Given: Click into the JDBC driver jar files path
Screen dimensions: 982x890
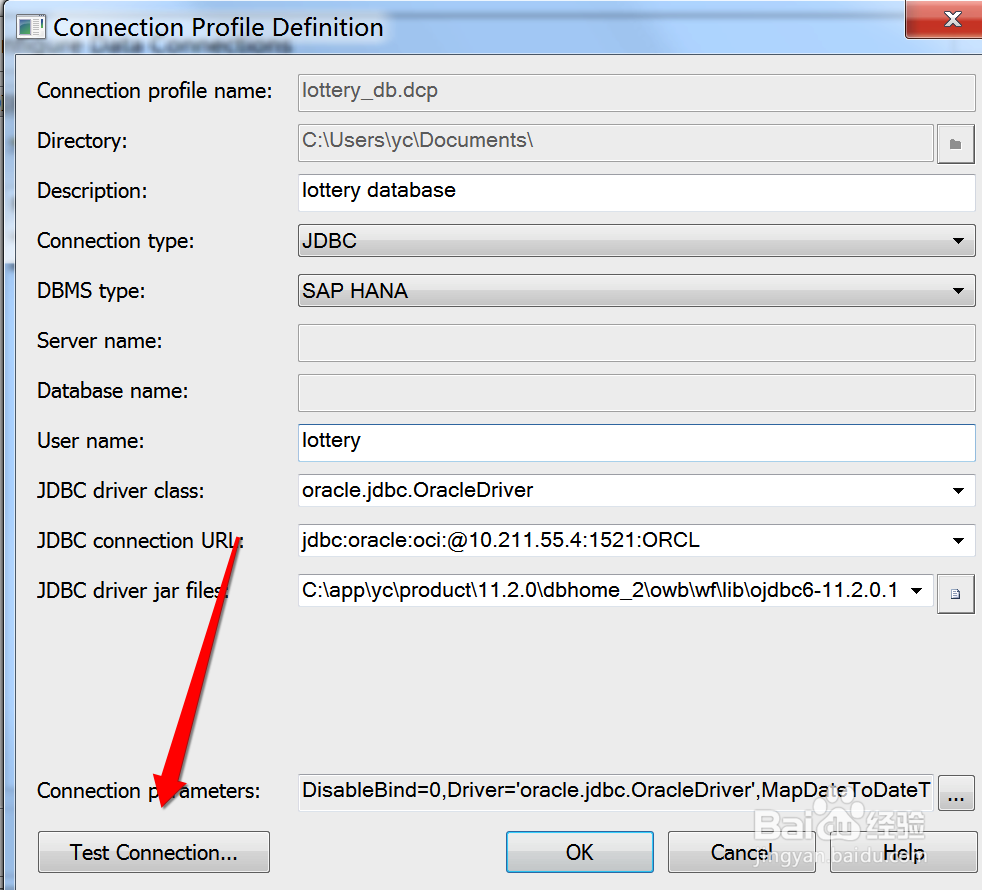Looking at the screenshot, I should point(600,591).
